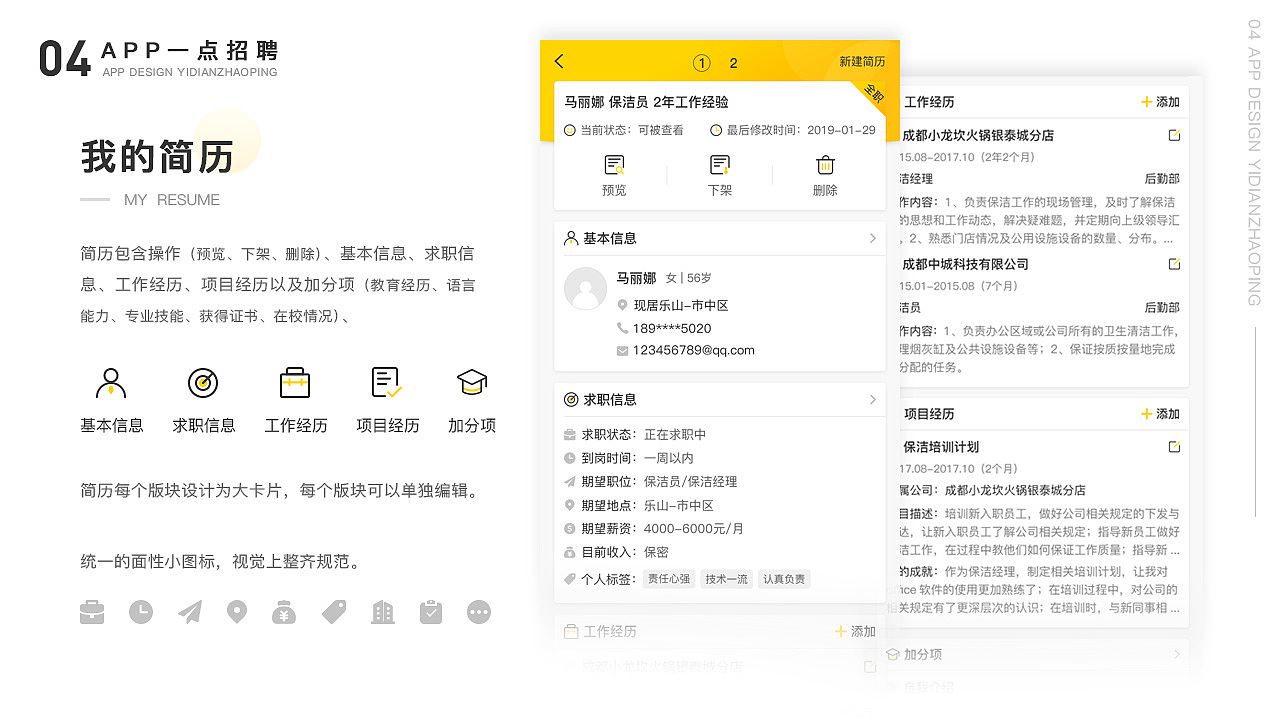Image resolution: width=1280 pixels, height=720 pixels.
Task: Click coin icon beside 期望薪资
Action: coord(570,528)
